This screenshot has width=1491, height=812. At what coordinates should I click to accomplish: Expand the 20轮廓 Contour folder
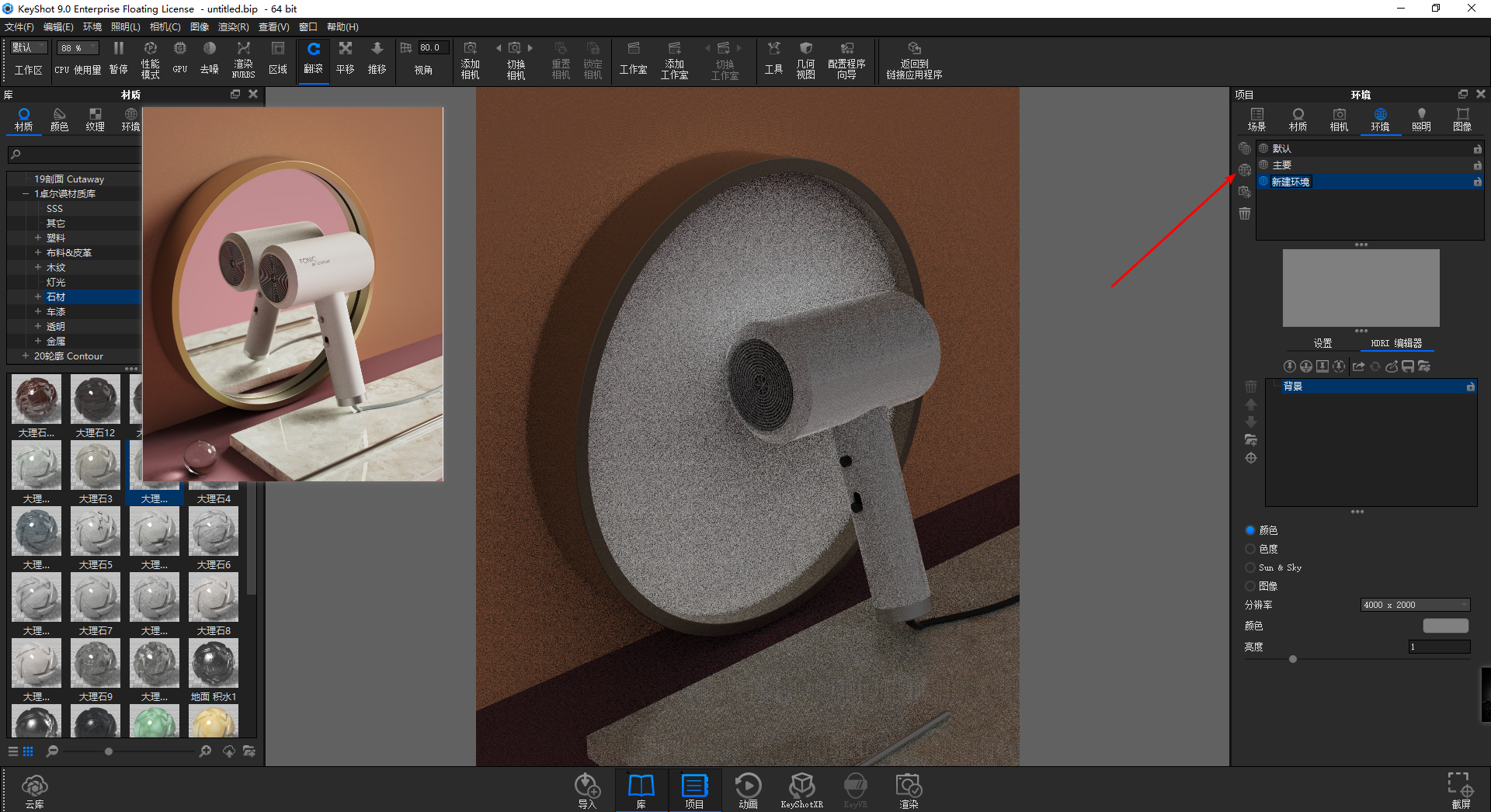click(26, 356)
